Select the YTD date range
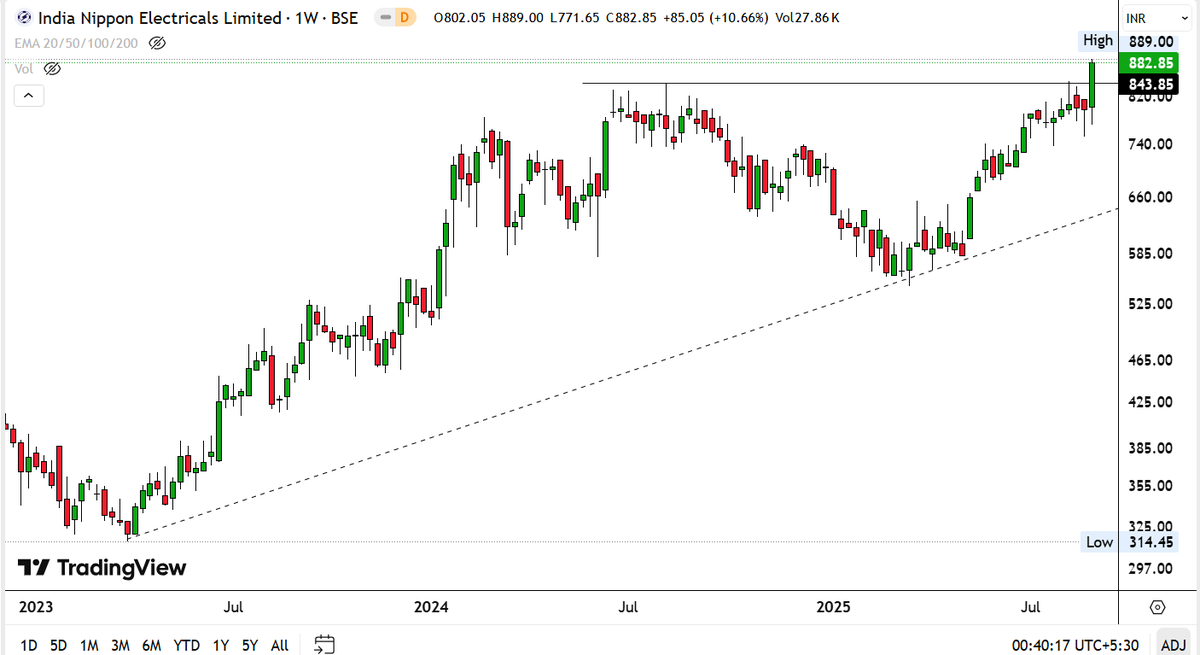The height and width of the screenshot is (655, 1200). click(x=186, y=645)
